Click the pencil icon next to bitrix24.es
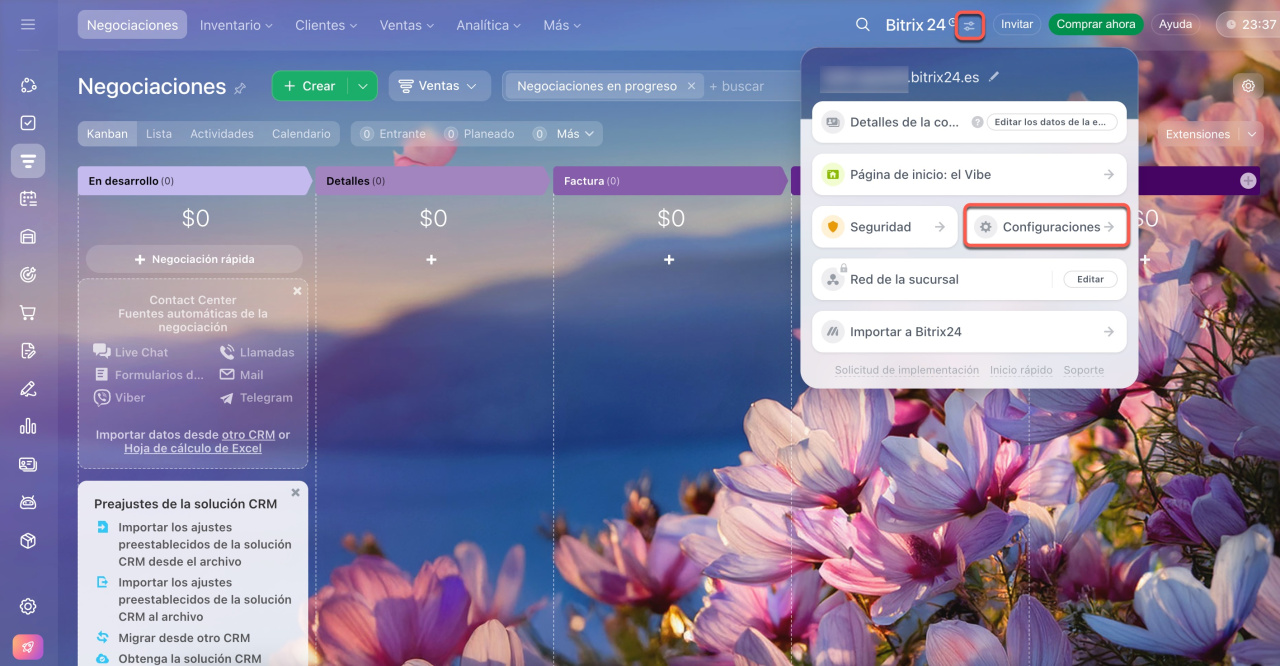Screen dimensions: 1280x666 click(994, 77)
